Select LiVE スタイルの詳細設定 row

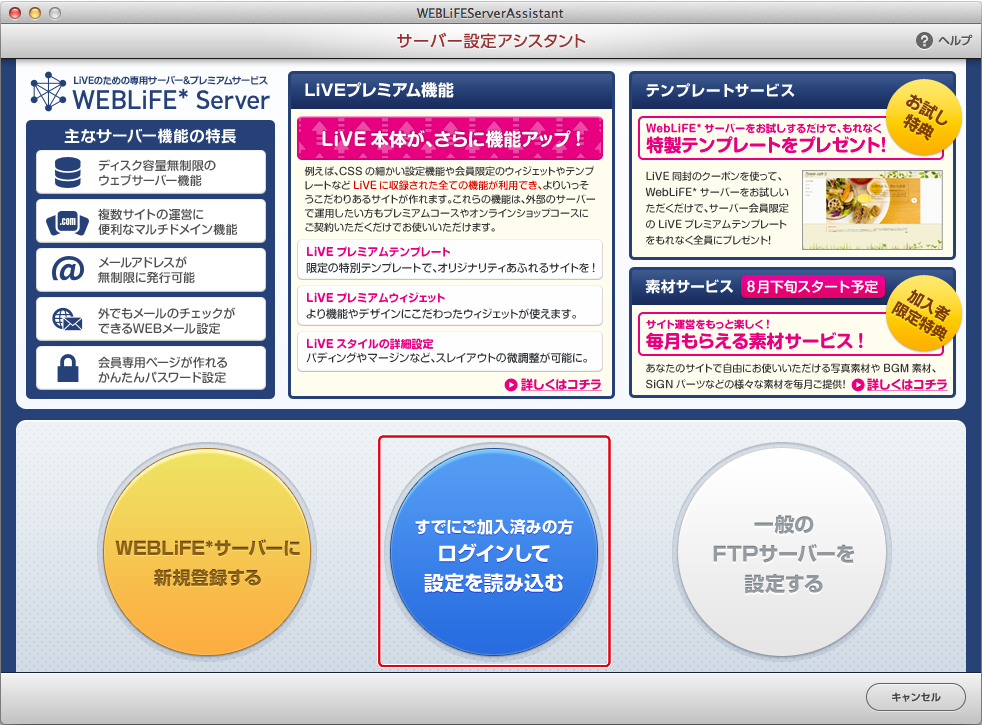click(450, 351)
